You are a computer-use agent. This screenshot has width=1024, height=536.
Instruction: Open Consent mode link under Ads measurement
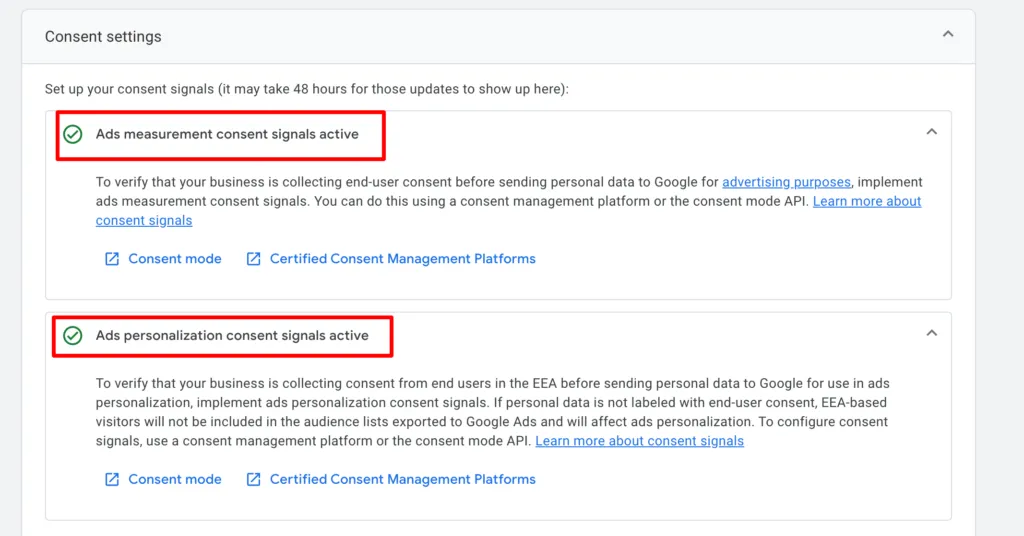tap(174, 259)
